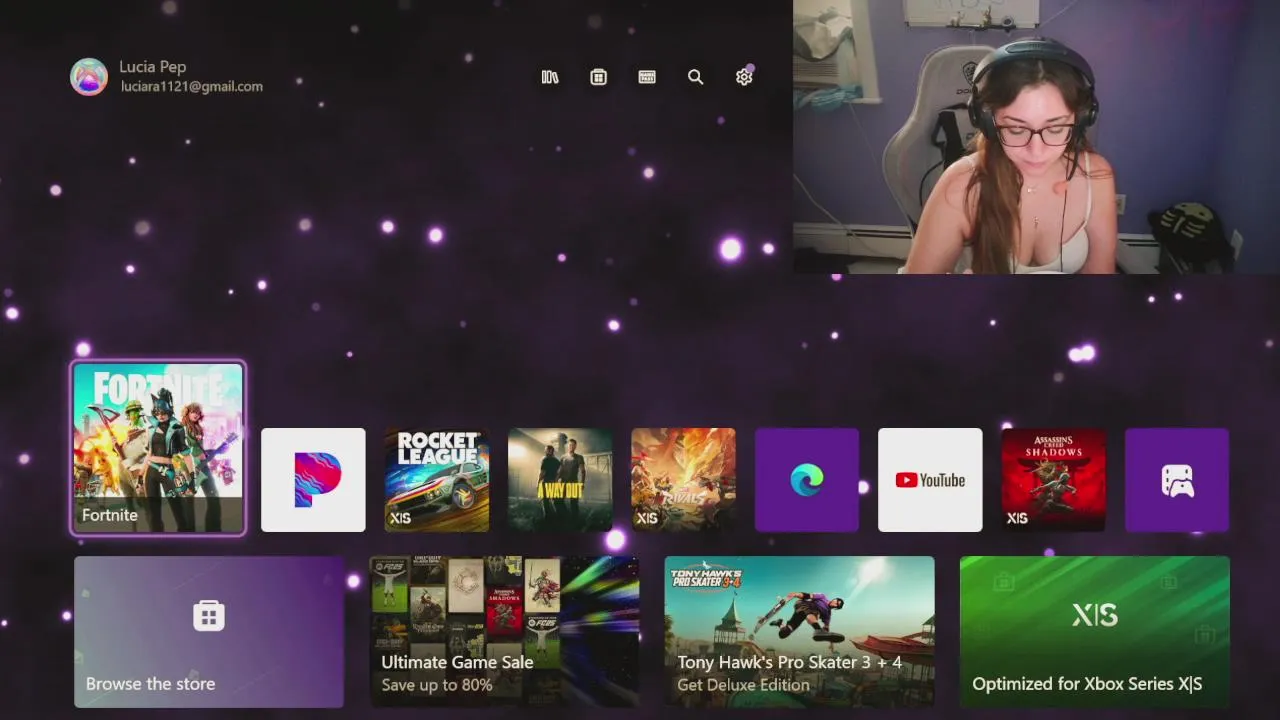The height and width of the screenshot is (720, 1280).
Task: Select the Lucia Pep profile avatar
Action: [x=89, y=77]
